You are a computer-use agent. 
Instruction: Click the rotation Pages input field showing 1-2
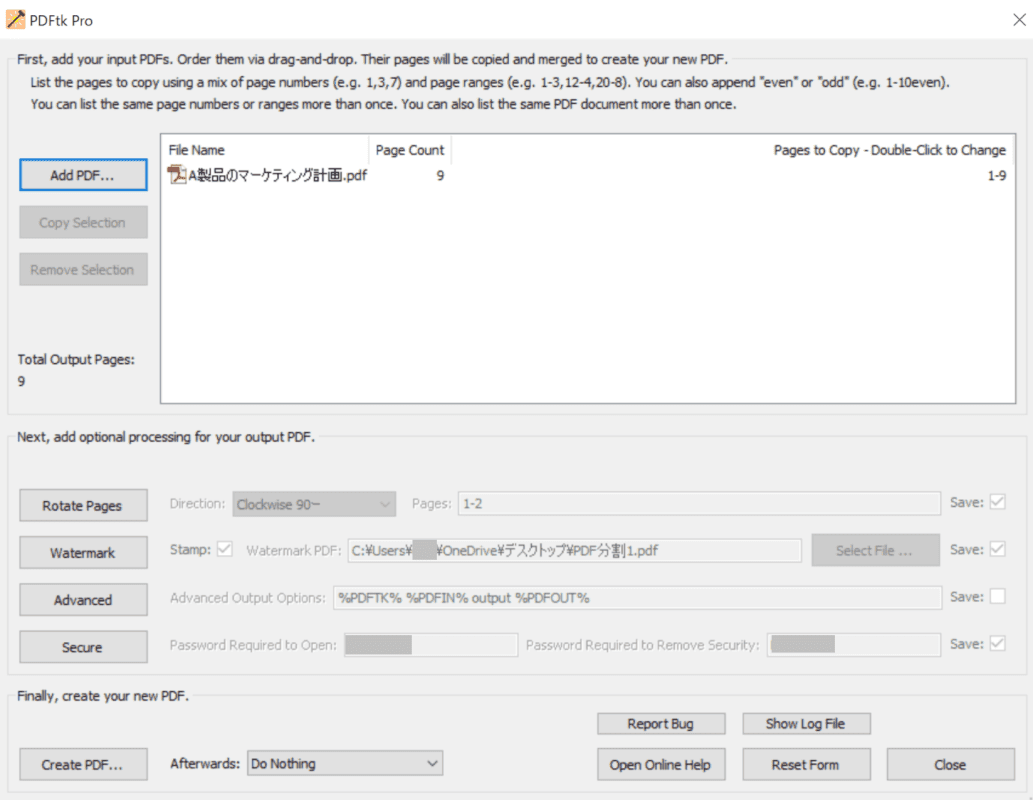699,503
